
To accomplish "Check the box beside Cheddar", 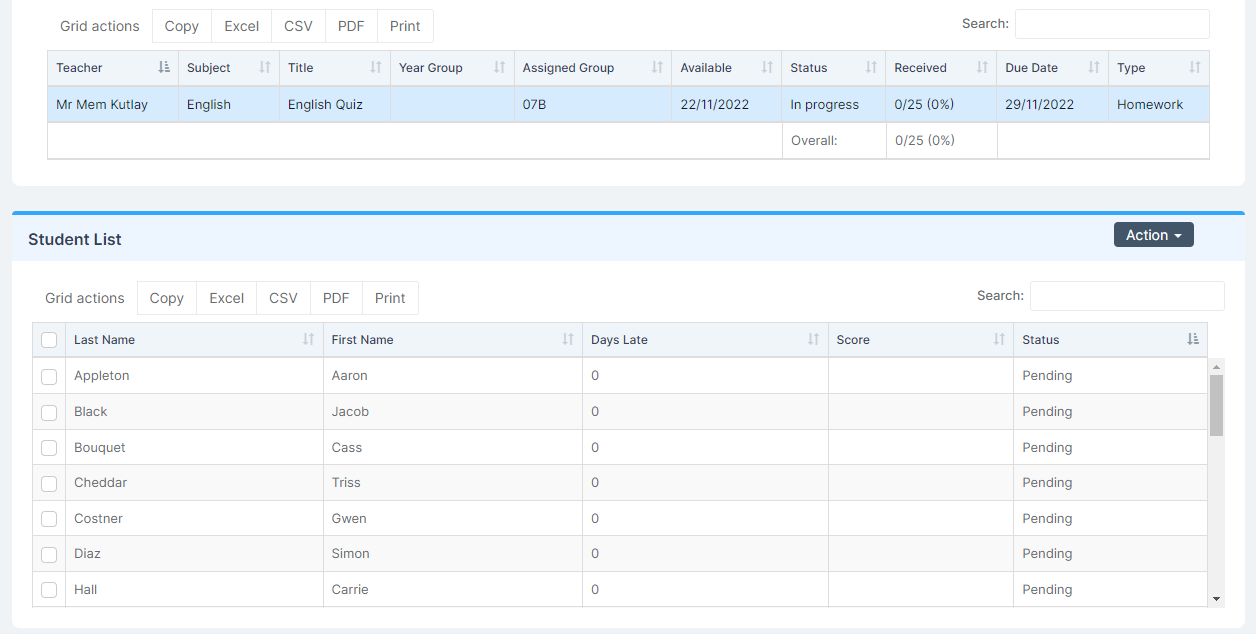I will (x=49, y=484).
